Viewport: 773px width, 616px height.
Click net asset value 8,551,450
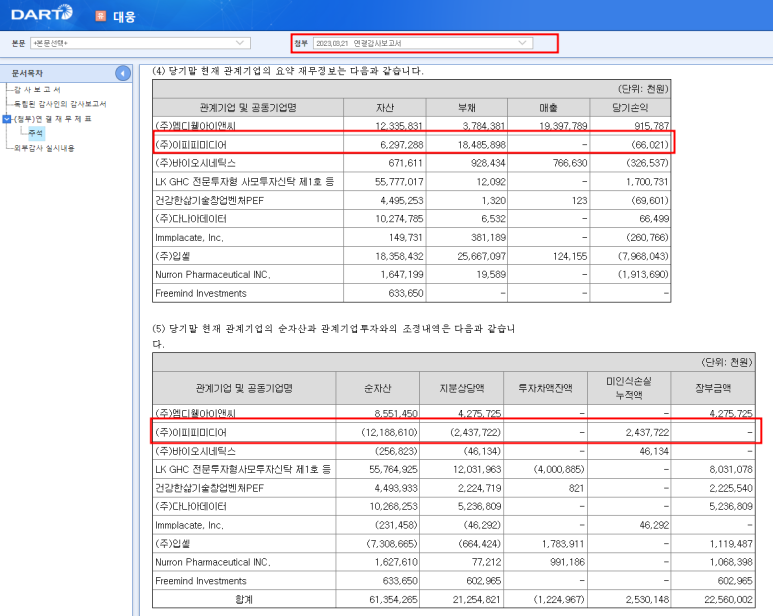click(x=396, y=413)
